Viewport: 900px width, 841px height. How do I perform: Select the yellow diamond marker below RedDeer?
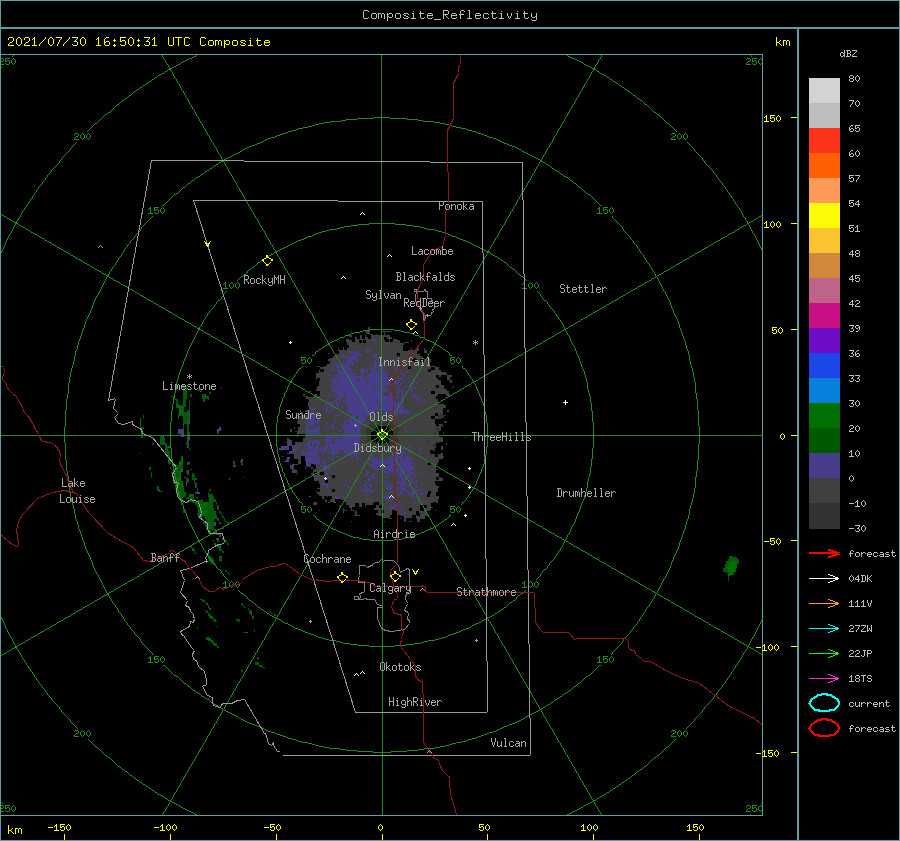411,325
